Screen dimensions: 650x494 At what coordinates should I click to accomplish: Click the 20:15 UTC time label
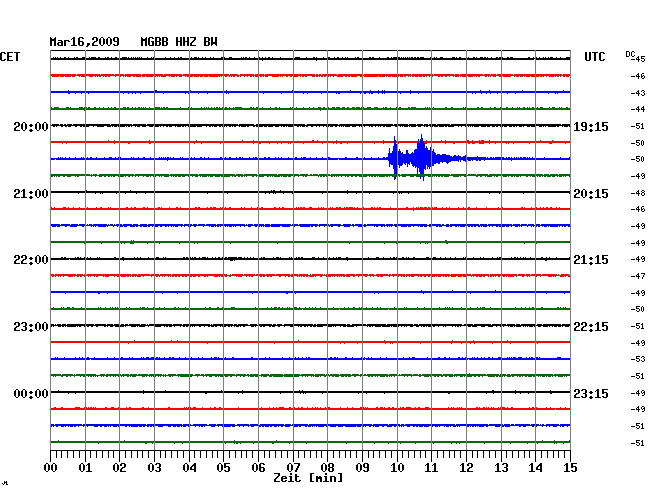[591, 194]
